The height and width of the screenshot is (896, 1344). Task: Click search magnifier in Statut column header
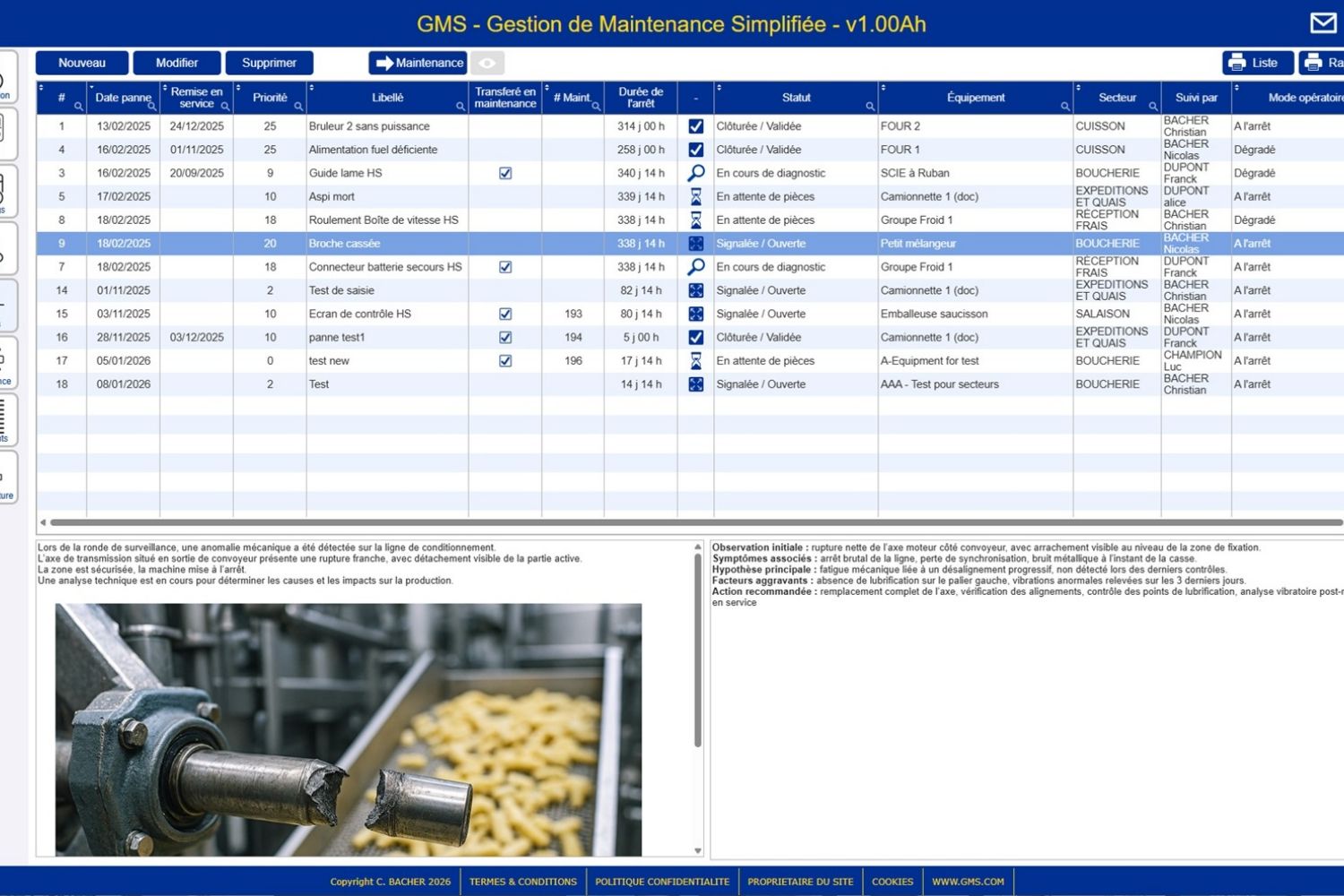point(869,107)
